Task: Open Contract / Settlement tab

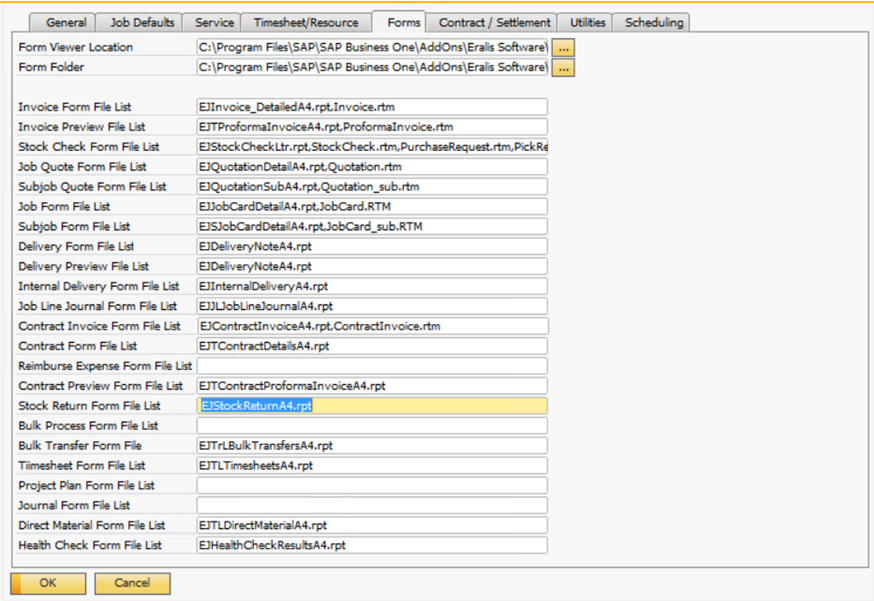Action: [x=494, y=22]
